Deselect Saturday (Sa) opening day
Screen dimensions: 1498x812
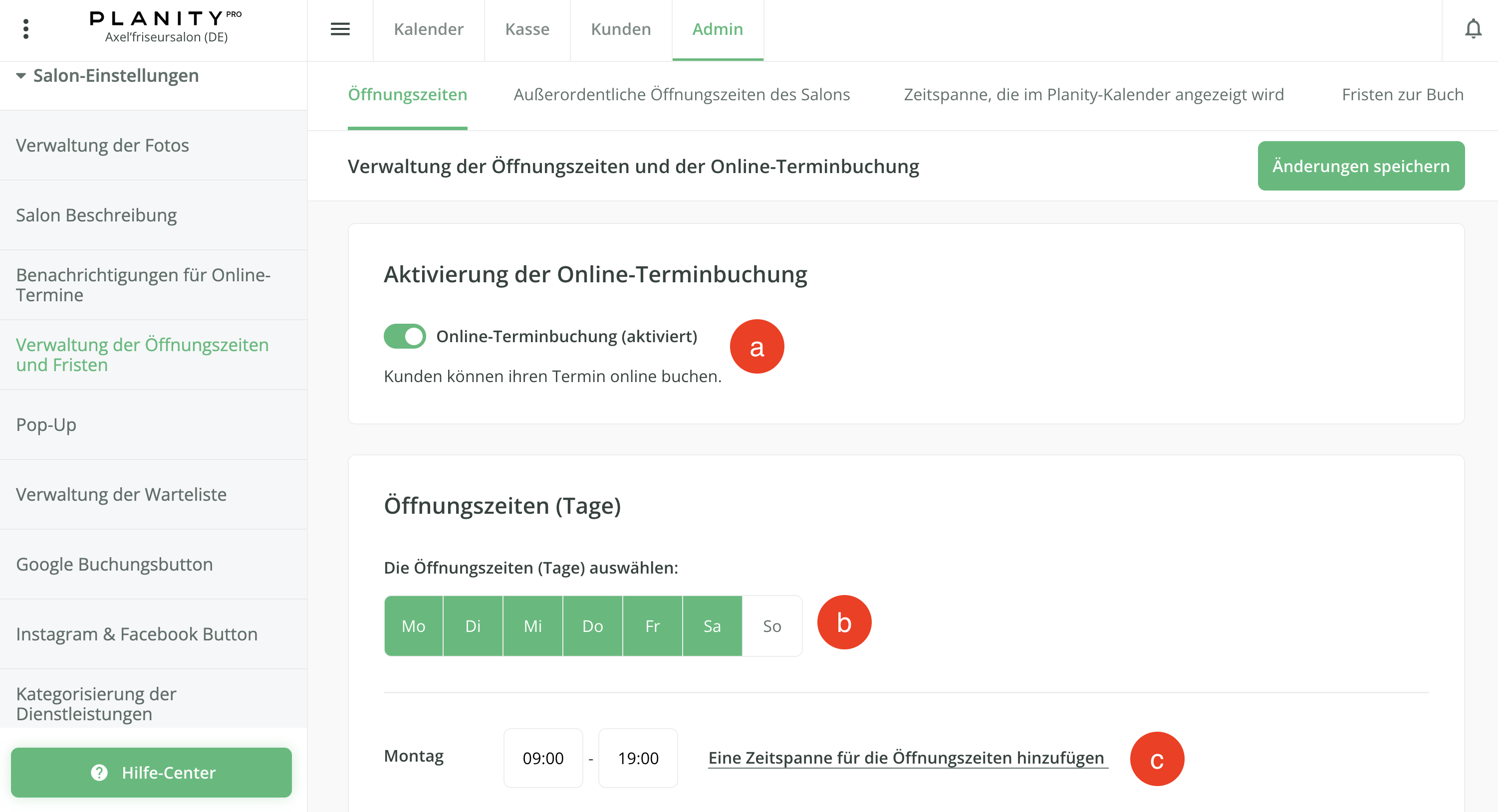click(x=712, y=626)
